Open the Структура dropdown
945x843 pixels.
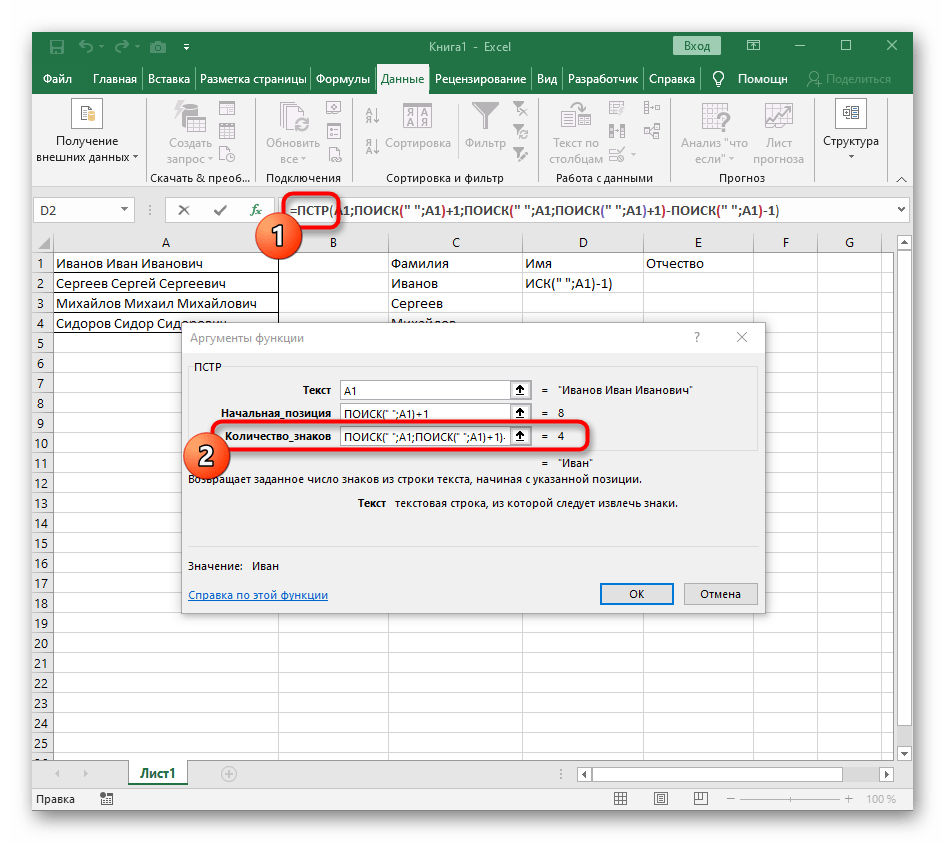(x=851, y=130)
